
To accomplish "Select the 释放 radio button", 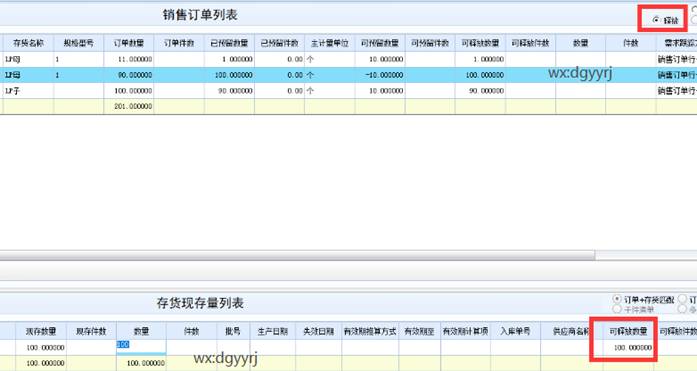I will coord(657,20).
